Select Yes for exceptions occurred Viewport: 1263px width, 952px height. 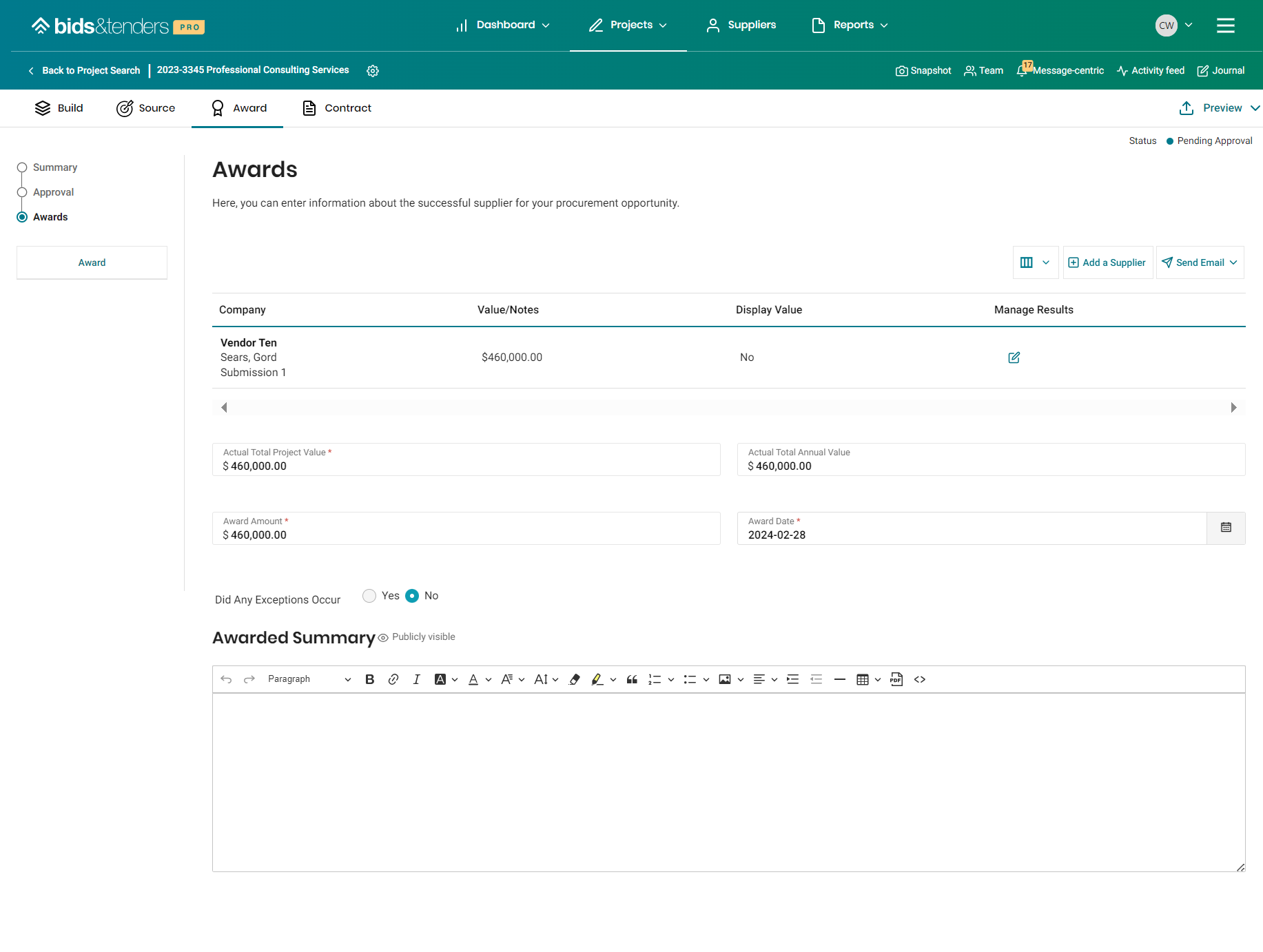(369, 596)
